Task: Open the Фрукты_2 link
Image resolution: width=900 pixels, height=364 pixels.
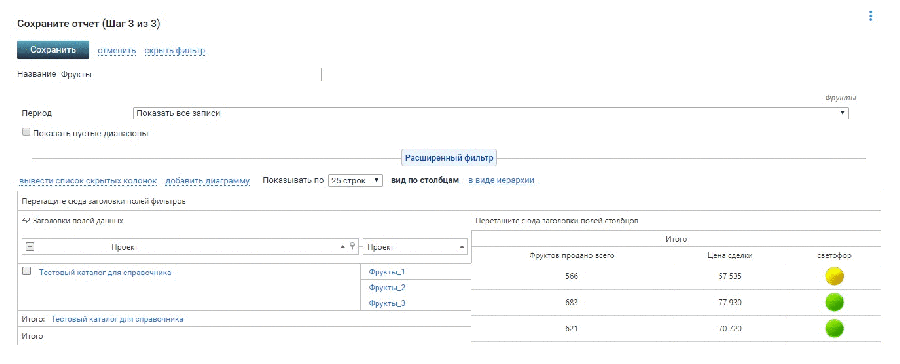Action: tap(387, 288)
